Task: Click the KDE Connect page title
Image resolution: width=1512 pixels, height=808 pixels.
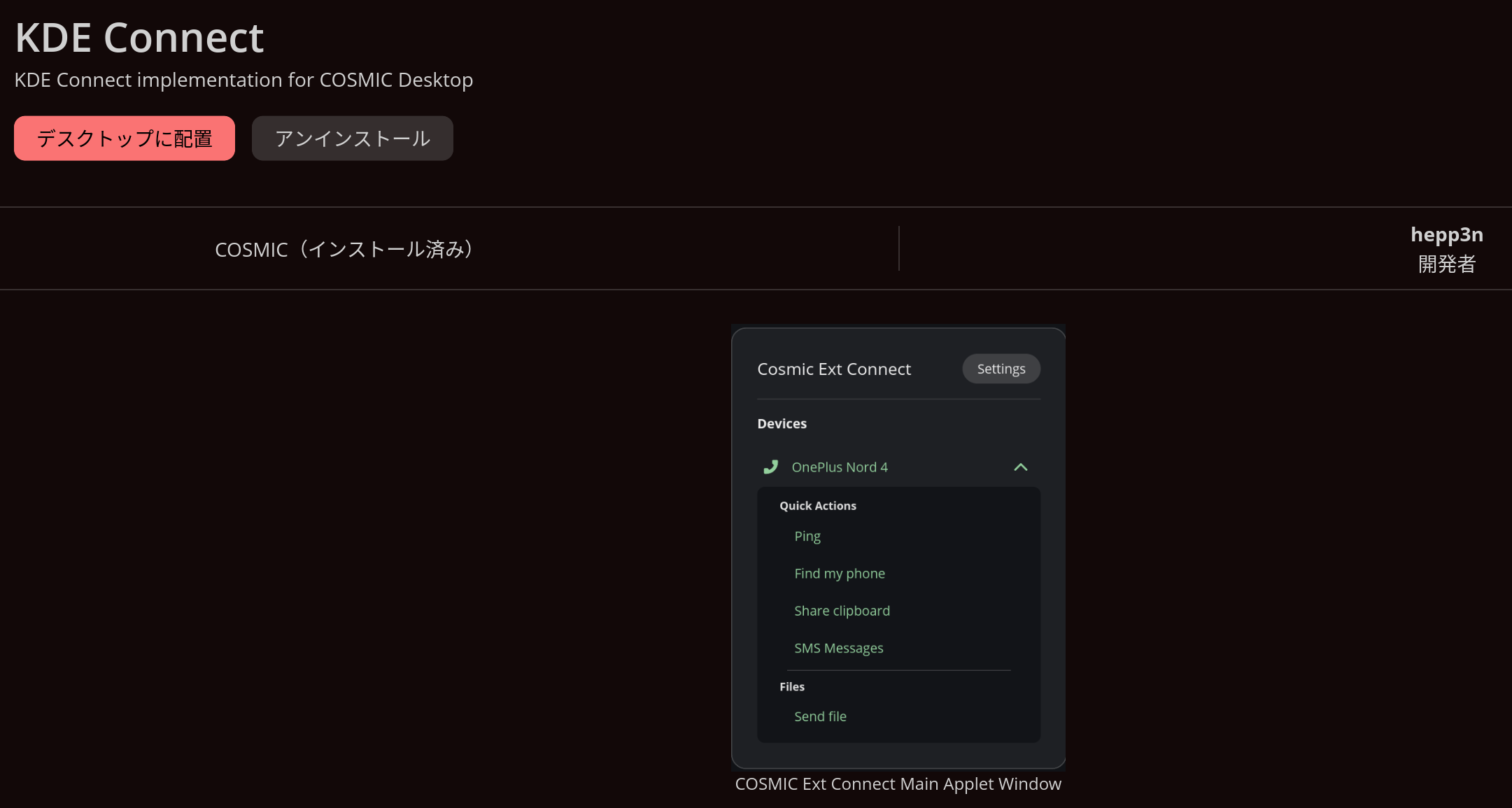Action: pos(139,38)
